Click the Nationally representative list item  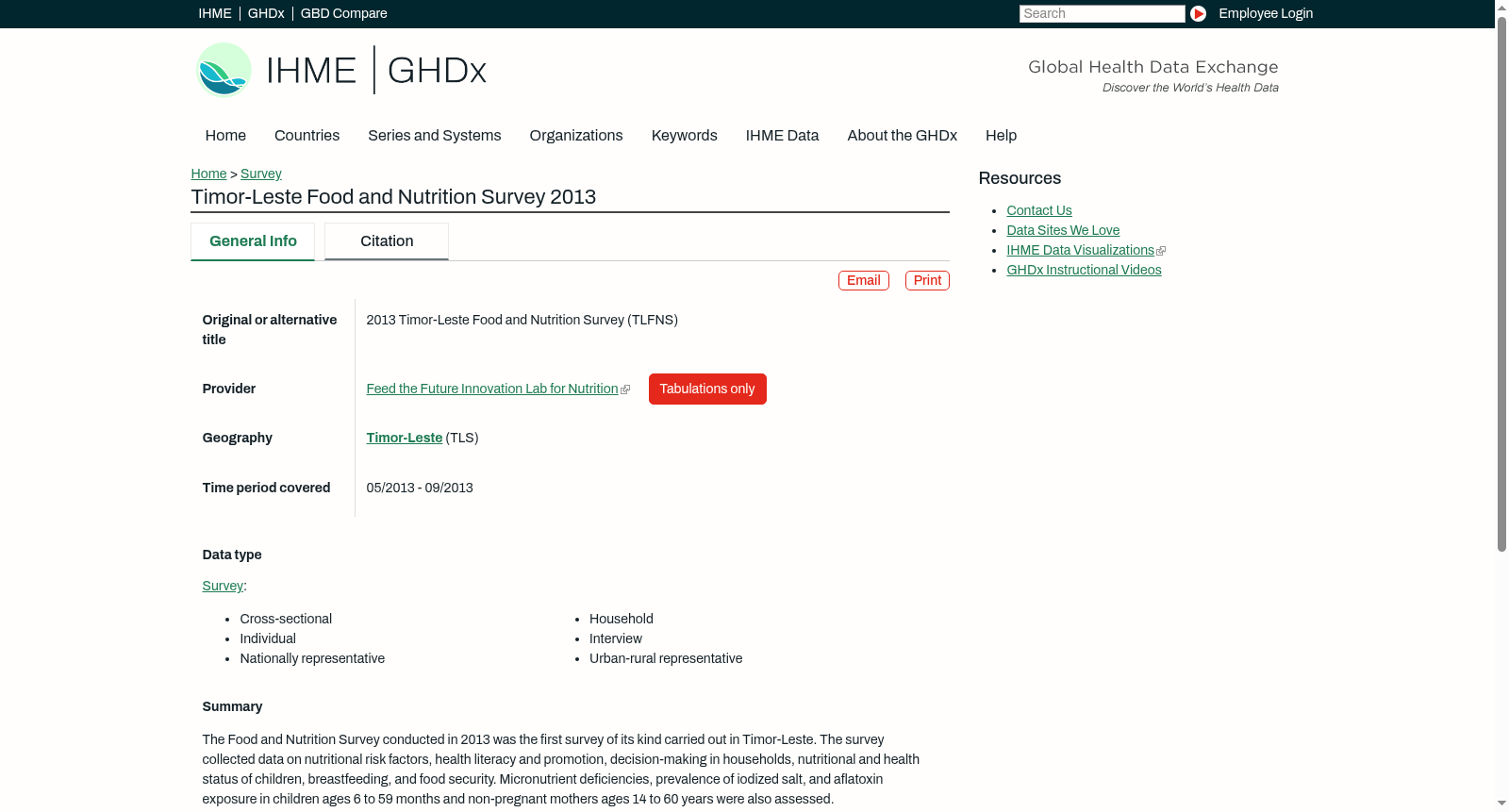[312, 659]
